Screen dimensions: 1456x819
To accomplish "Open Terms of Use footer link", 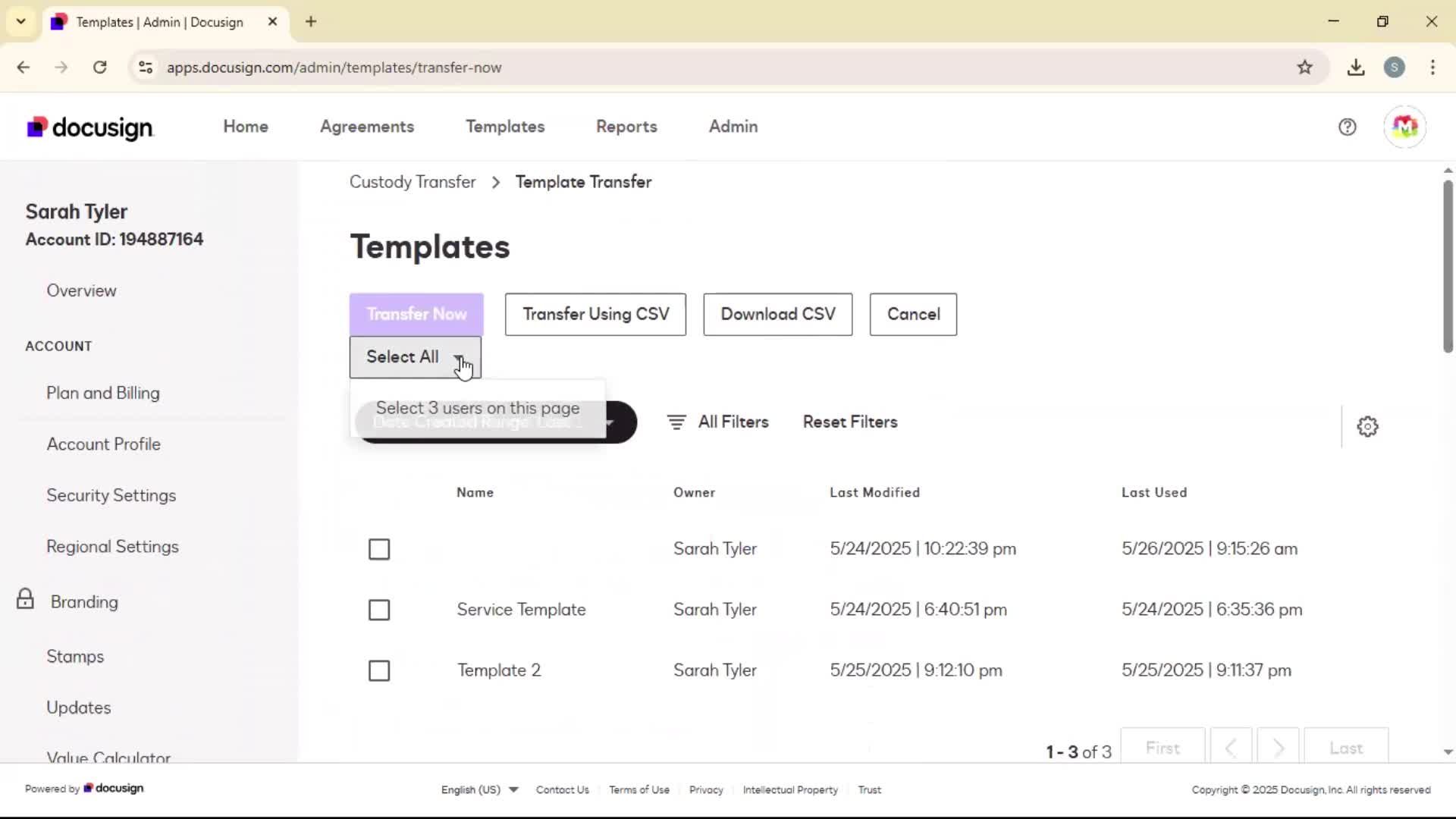I will 639,789.
